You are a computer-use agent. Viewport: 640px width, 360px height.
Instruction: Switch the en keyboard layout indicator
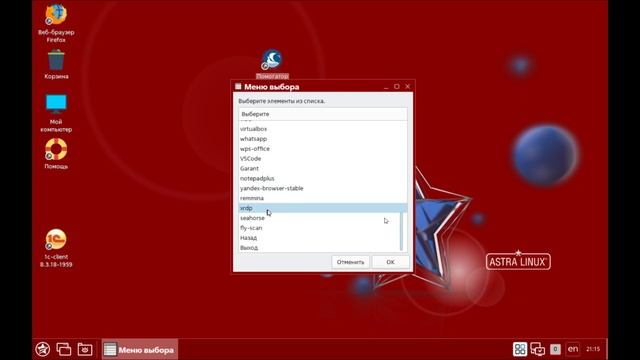tap(573, 349)
